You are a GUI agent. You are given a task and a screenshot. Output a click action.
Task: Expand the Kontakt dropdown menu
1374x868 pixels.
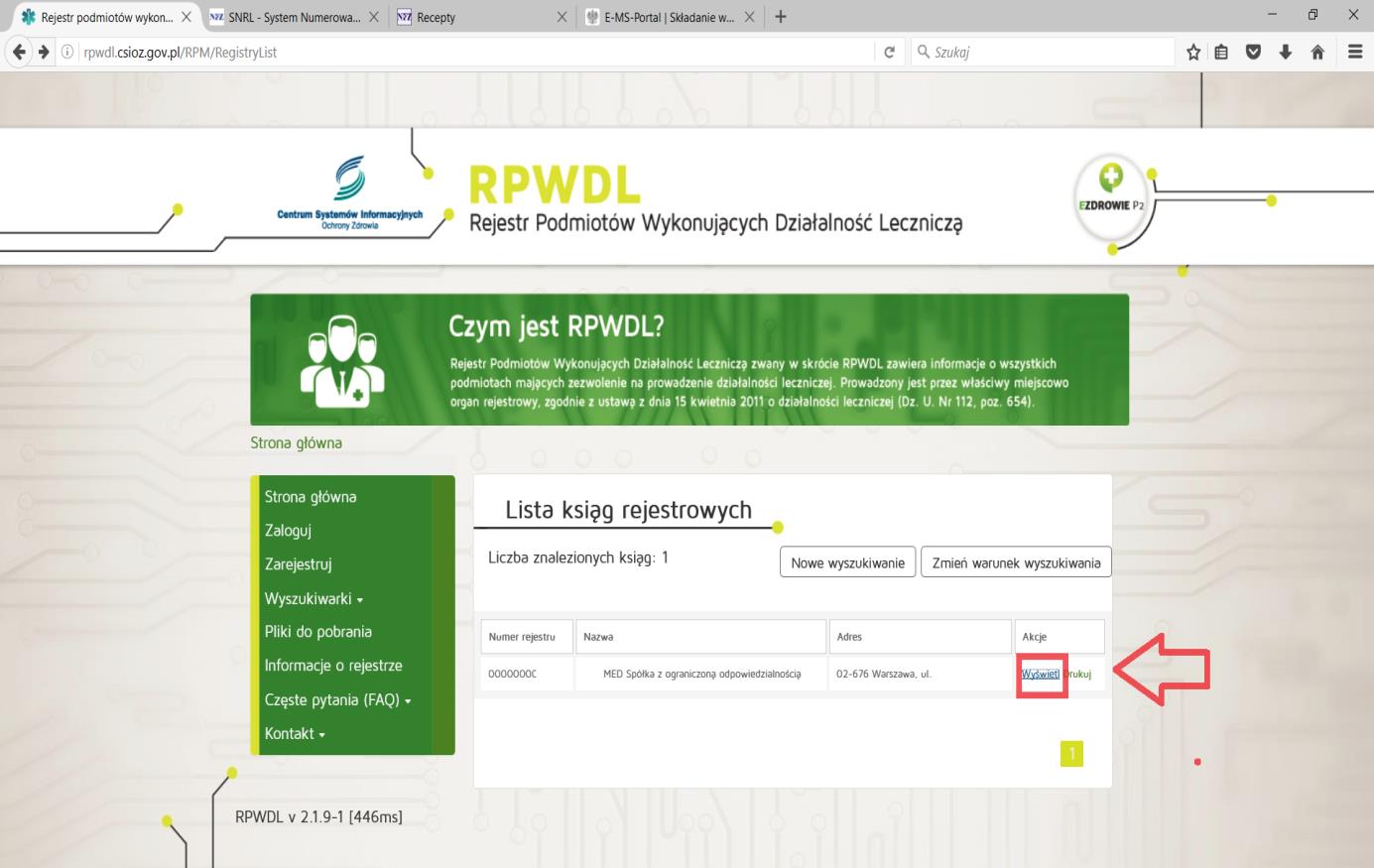click(x=295, y=734)
